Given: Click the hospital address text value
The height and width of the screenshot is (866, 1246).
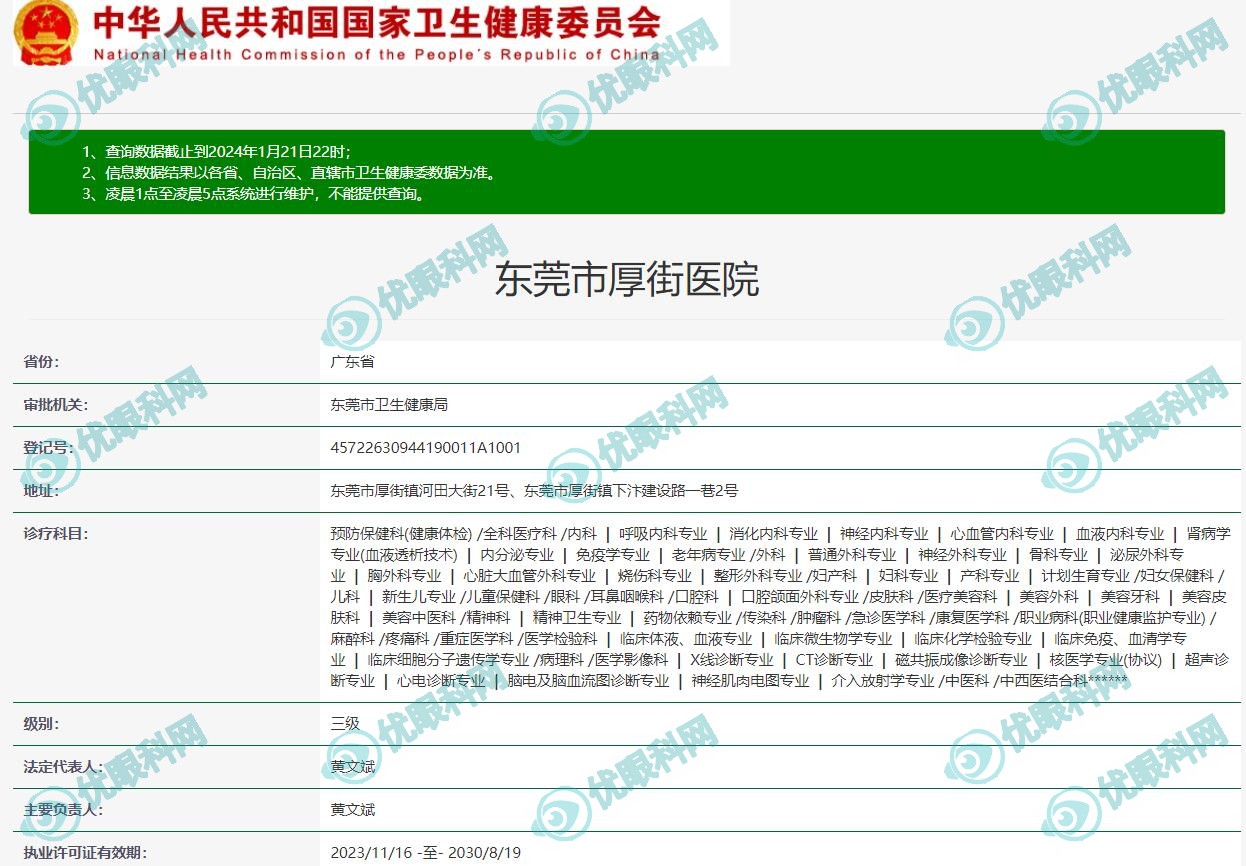Looking at the screenshot, I should (534, 491).
